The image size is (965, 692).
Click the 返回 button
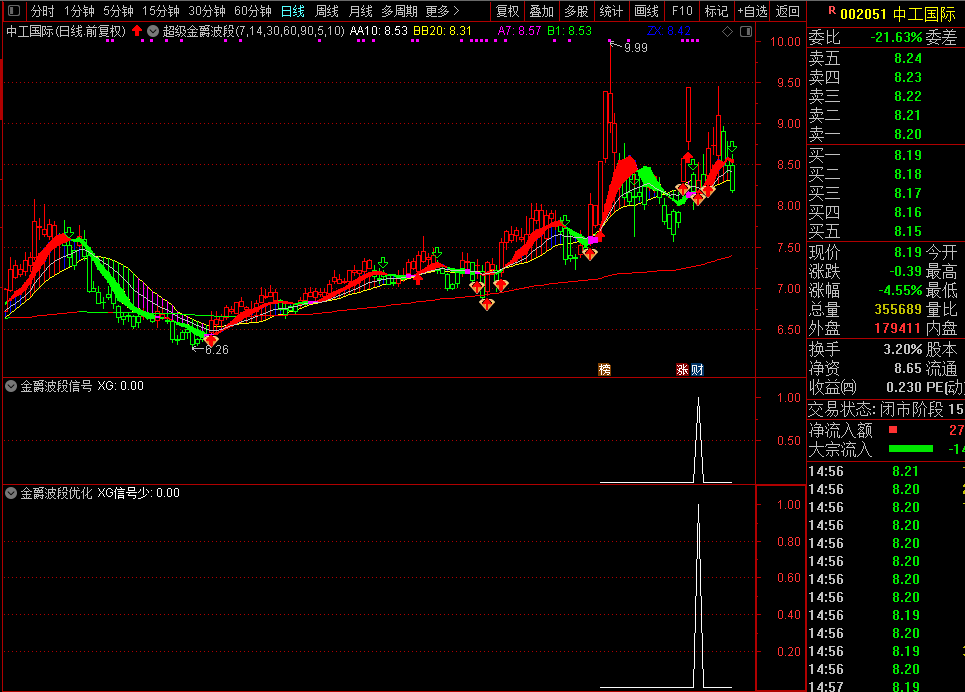[x=787, y=11]
